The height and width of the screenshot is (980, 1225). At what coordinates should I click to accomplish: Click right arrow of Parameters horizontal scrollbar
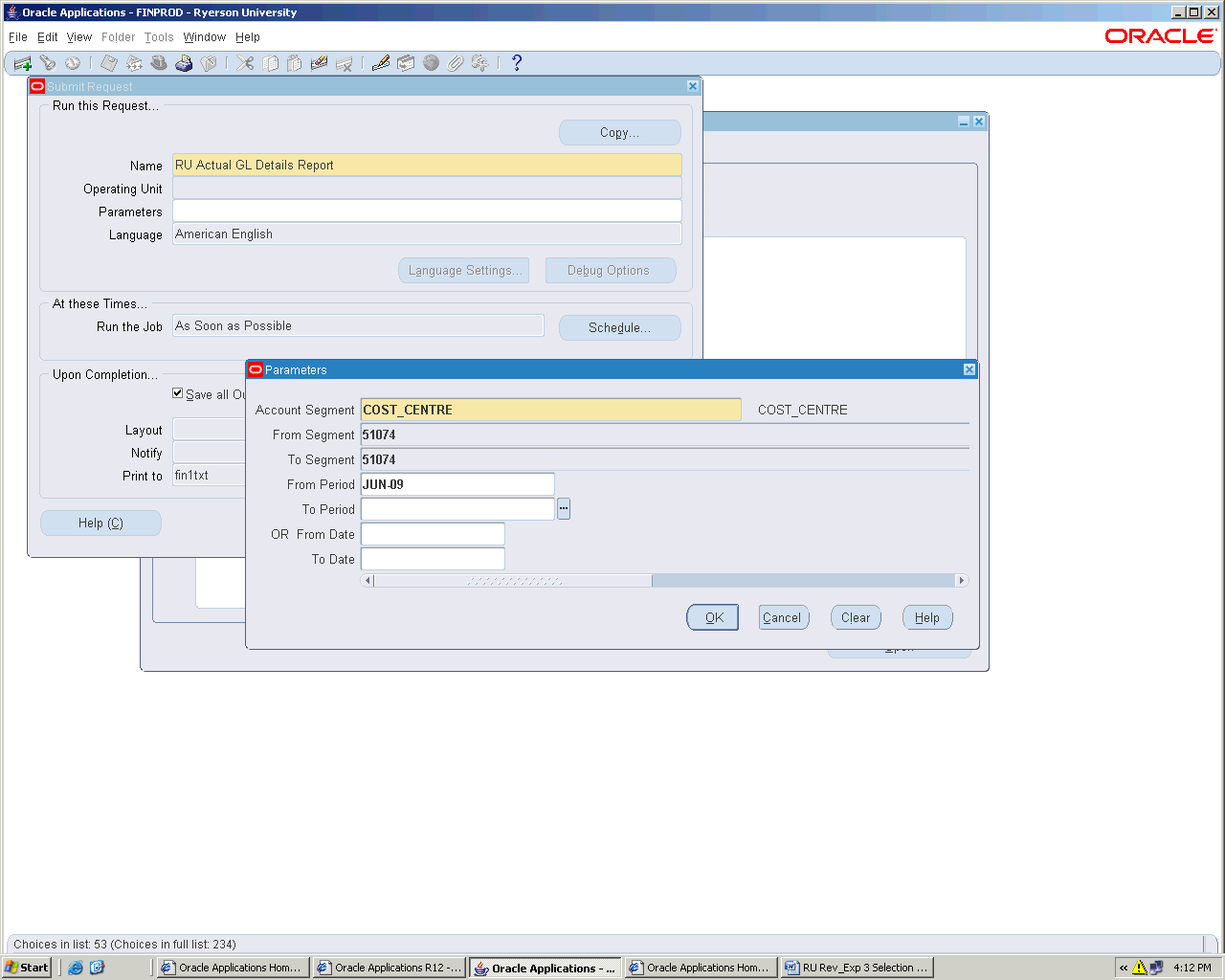pos(961,581)
